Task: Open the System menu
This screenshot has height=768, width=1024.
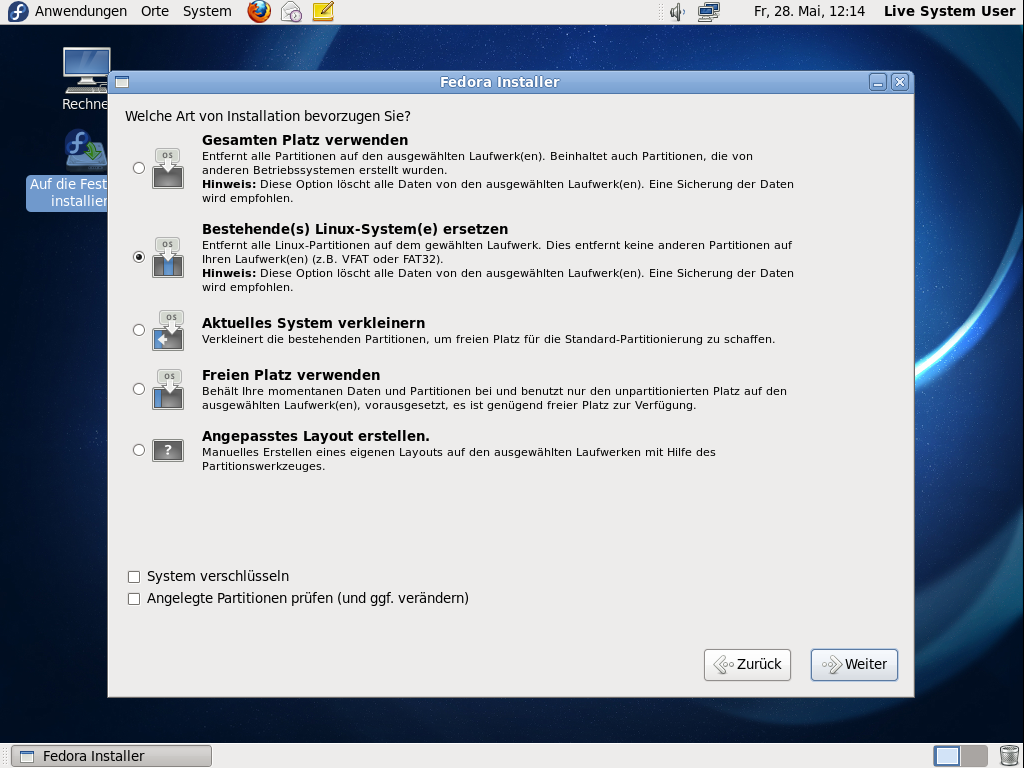Action: coord(207,11)
